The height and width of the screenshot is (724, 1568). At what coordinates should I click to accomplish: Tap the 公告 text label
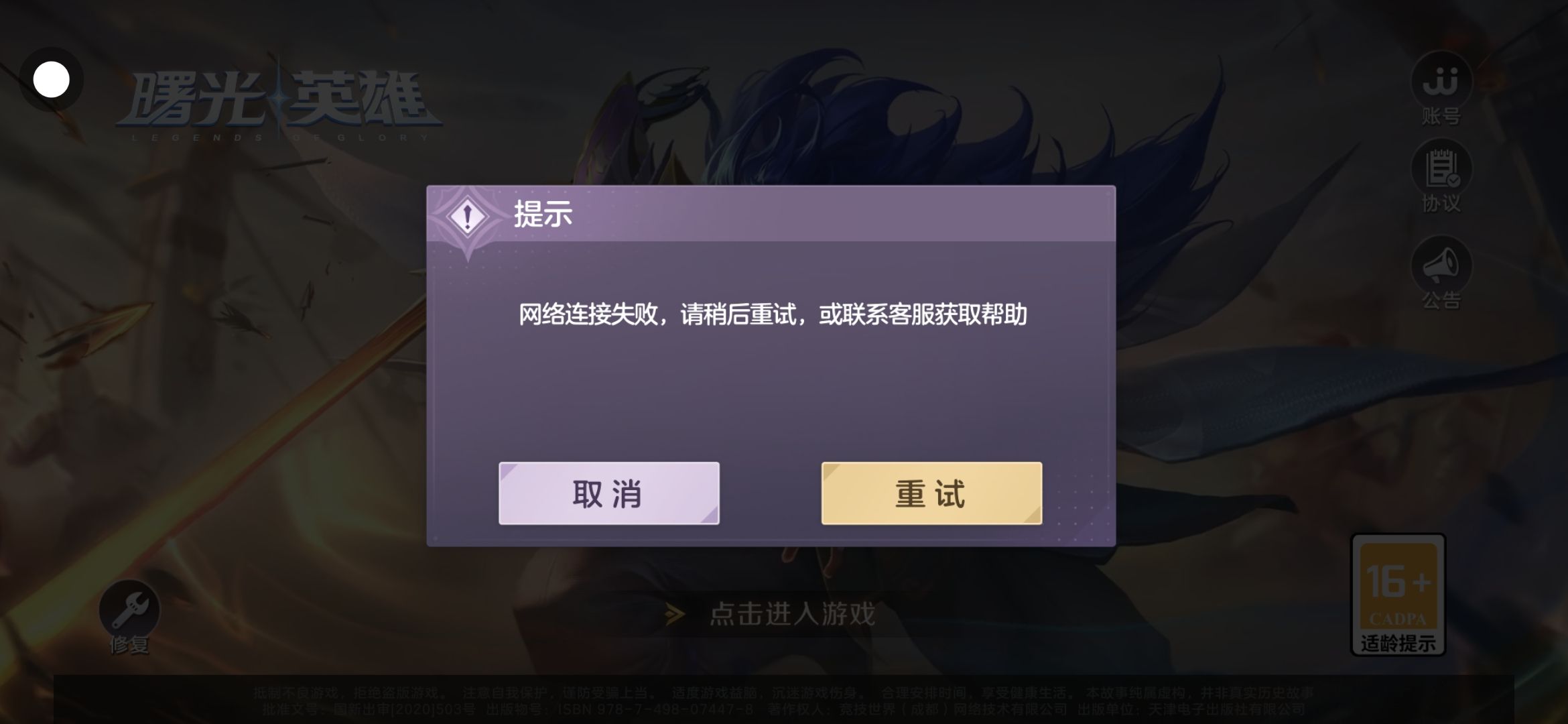click(x=1441, y=300)
